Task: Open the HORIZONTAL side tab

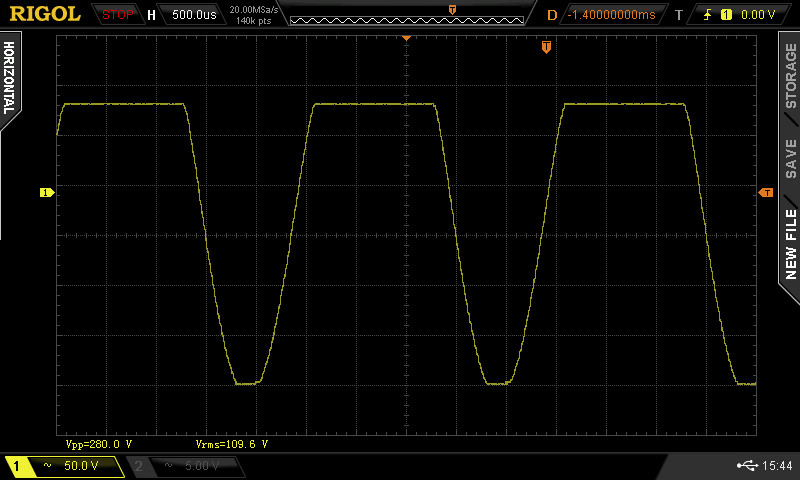Action: click(x=9, y=78)
